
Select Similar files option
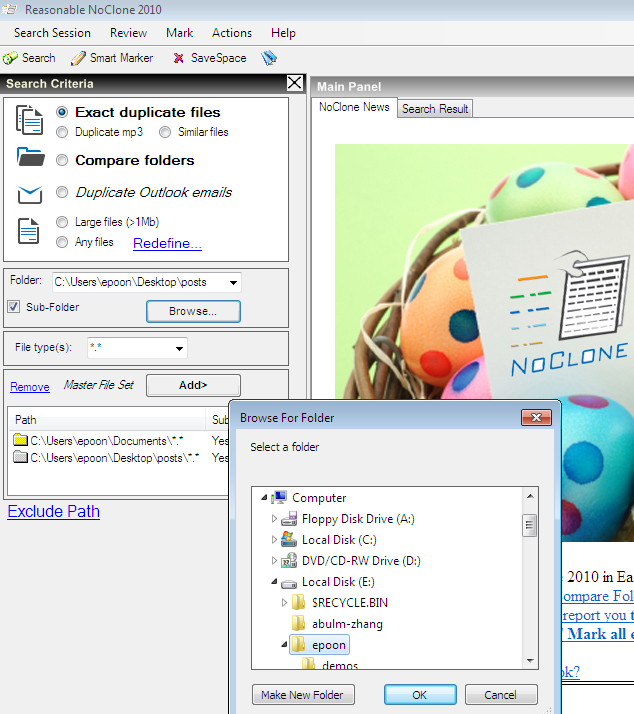(x=165, y=132)
